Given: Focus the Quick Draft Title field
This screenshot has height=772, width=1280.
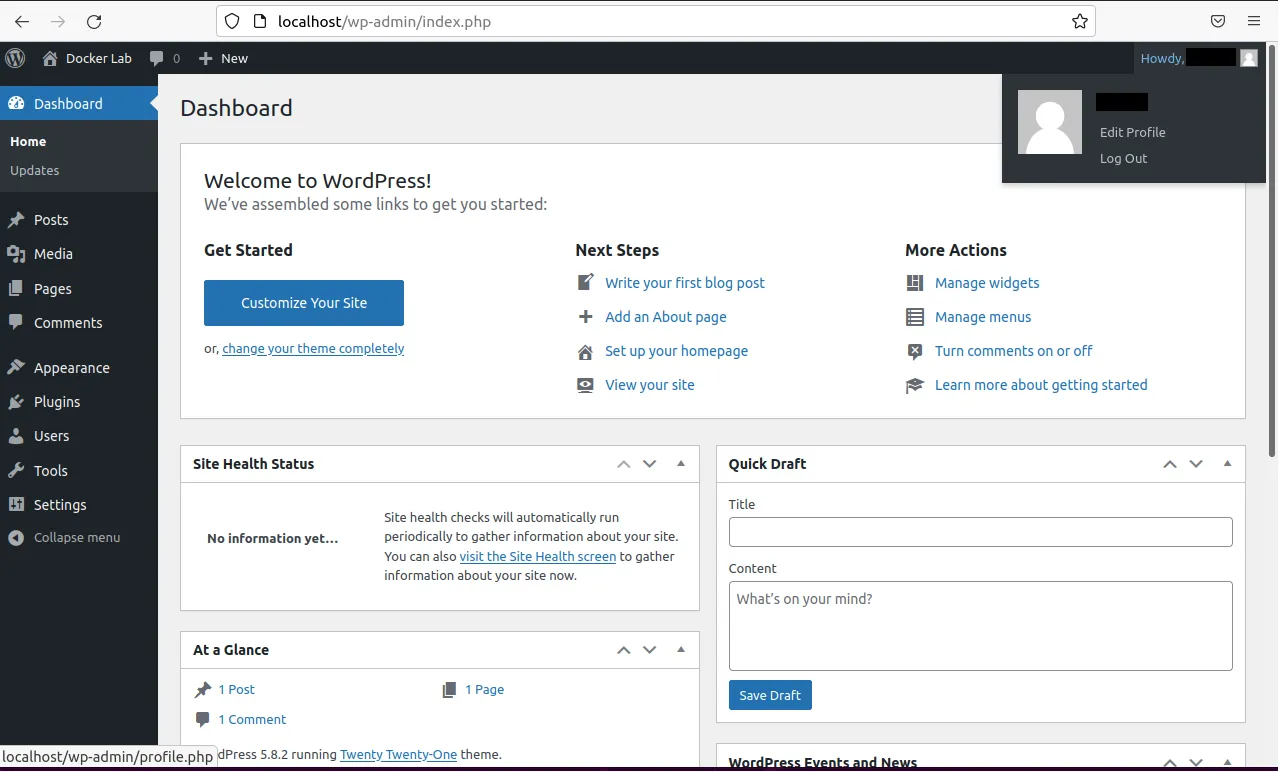Looking at the screenshot, I should tap(980, 532).
